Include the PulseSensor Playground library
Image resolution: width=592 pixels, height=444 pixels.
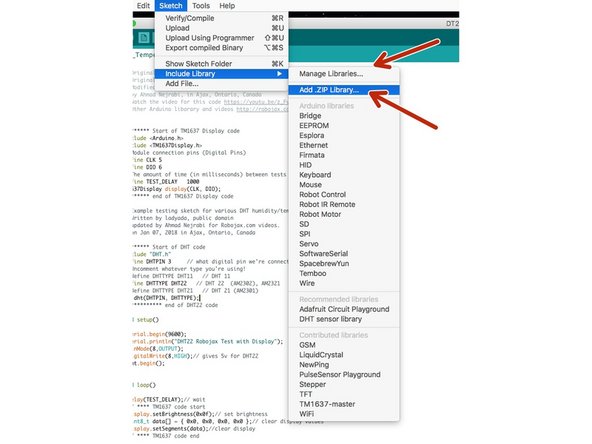pos(344,374)
